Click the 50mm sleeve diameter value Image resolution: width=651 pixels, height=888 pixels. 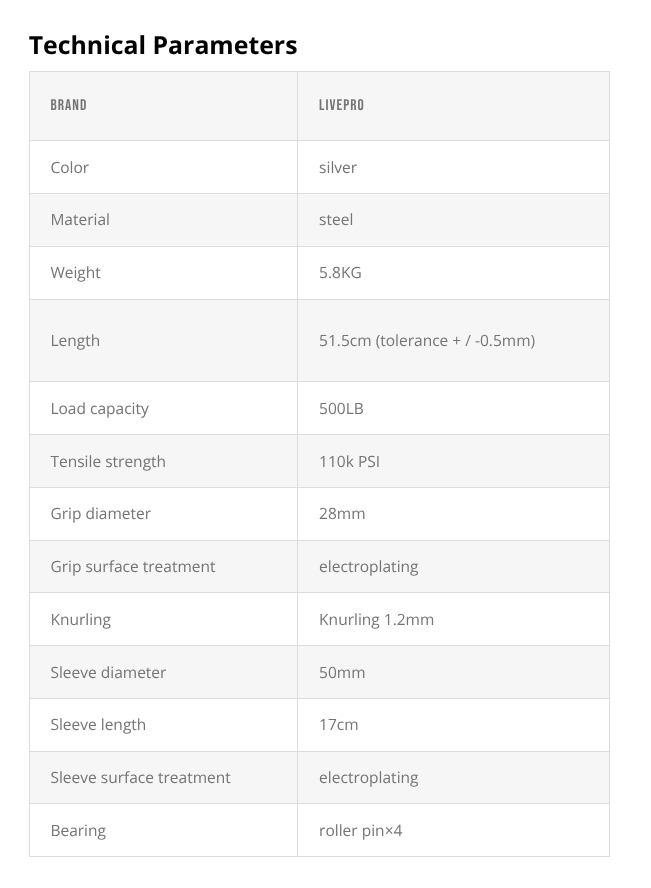[342, 672]
